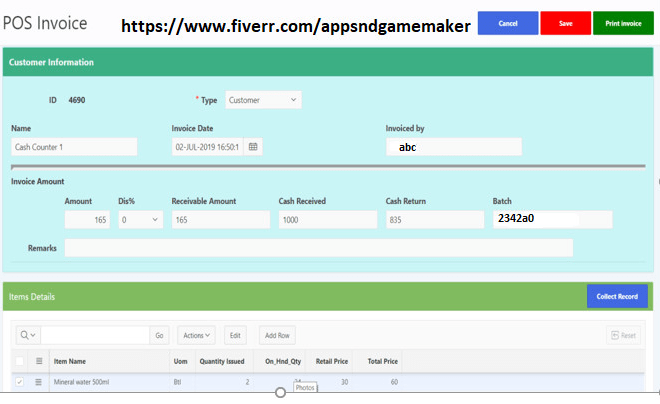Open the Actions menu
The width and height of the screenshot is (660, 404).
[x=196, y=335]
